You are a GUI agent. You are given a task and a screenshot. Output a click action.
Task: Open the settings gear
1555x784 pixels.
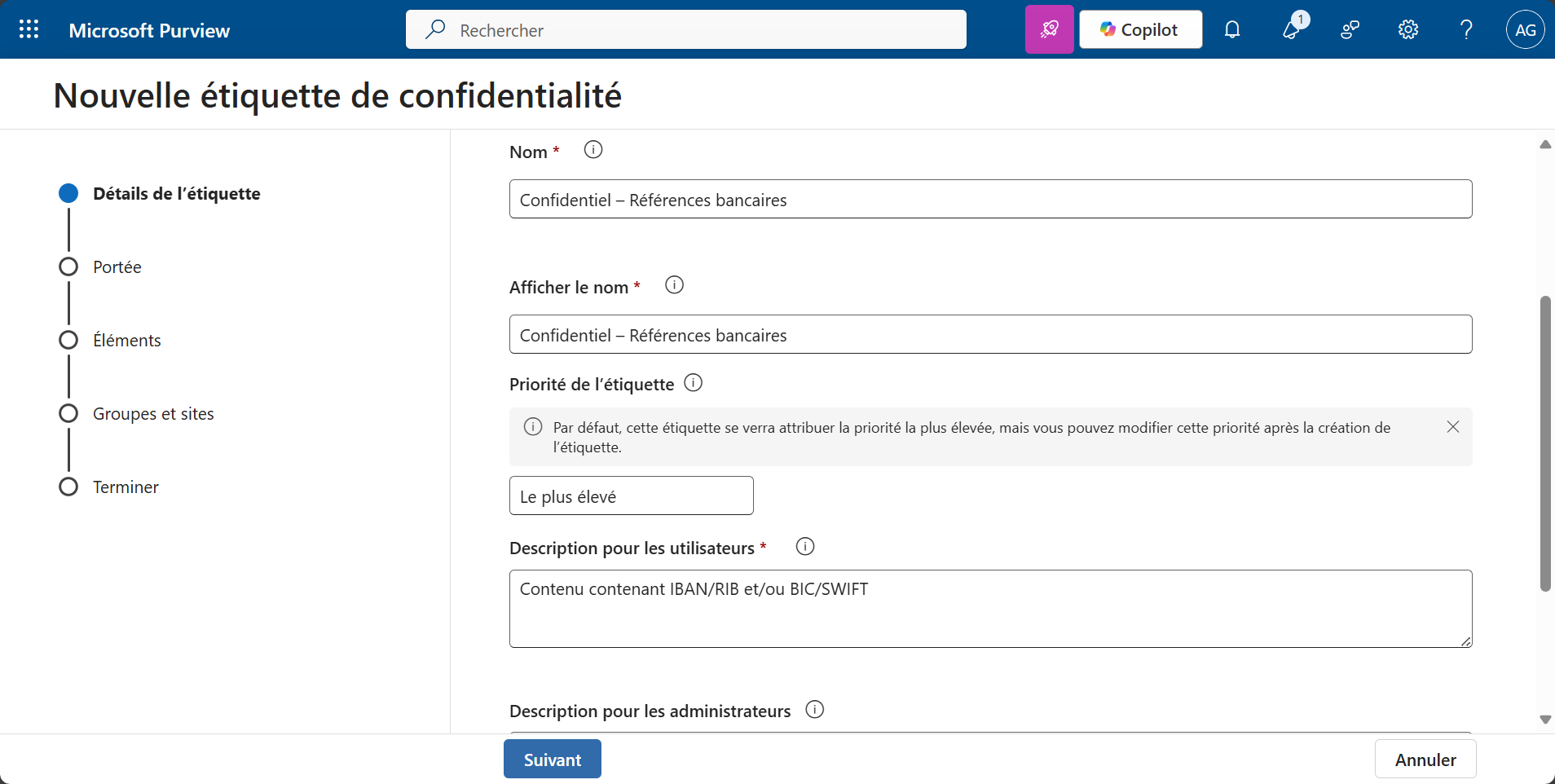click(x=1408, y=30)
